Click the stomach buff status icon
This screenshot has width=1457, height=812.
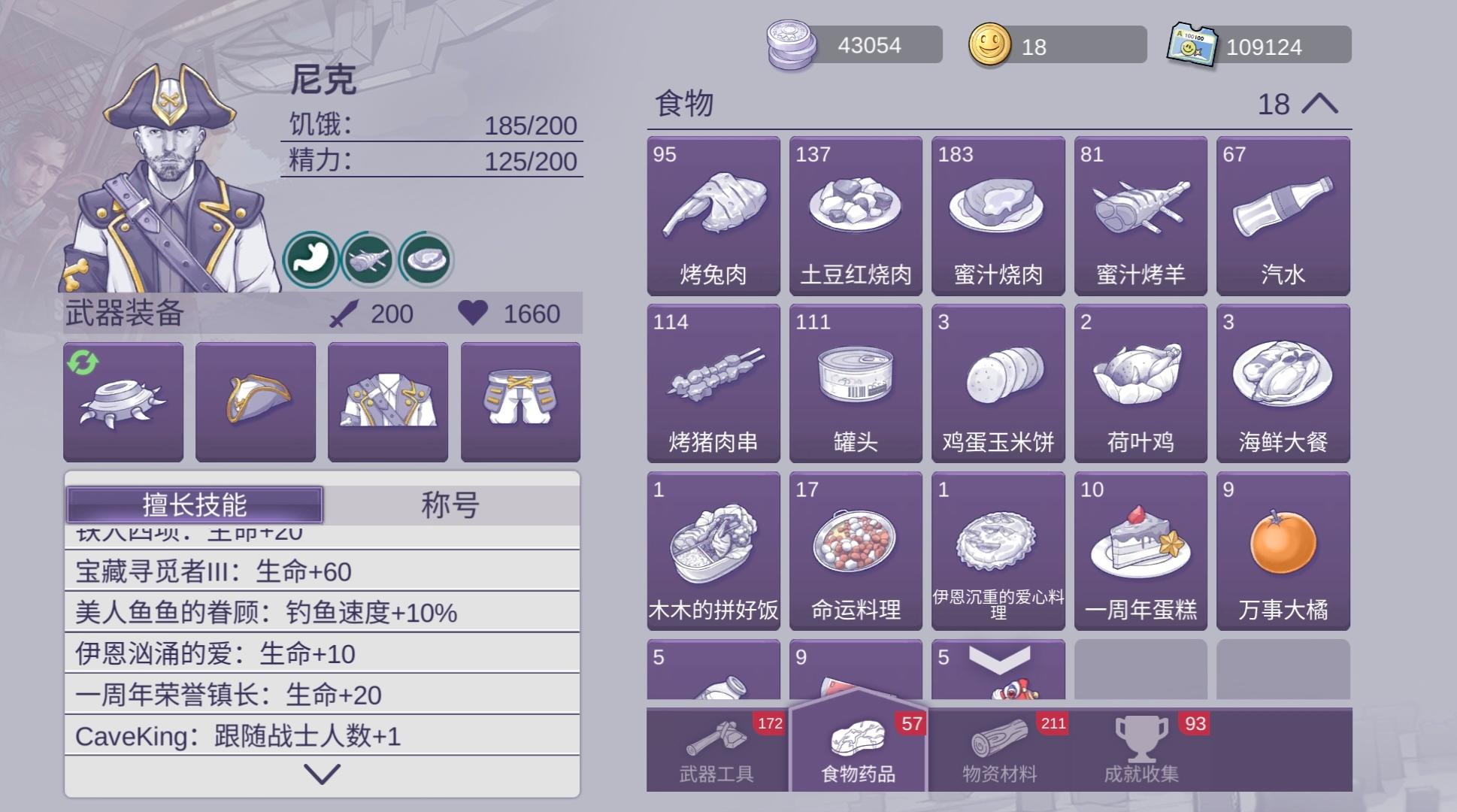pos(310,259)
